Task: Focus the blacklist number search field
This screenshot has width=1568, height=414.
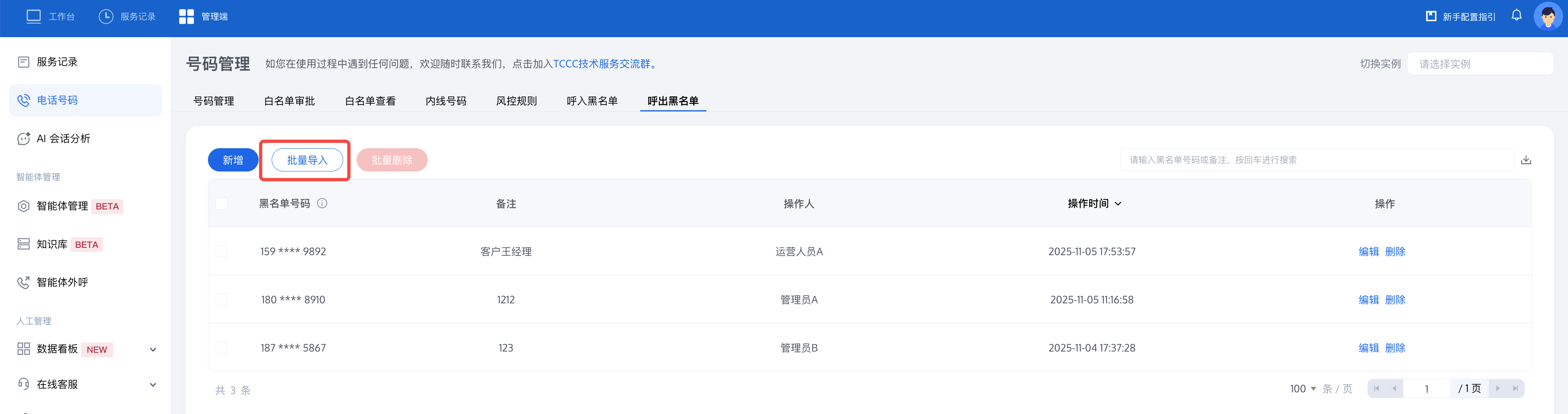Action: coord(1316,160)
